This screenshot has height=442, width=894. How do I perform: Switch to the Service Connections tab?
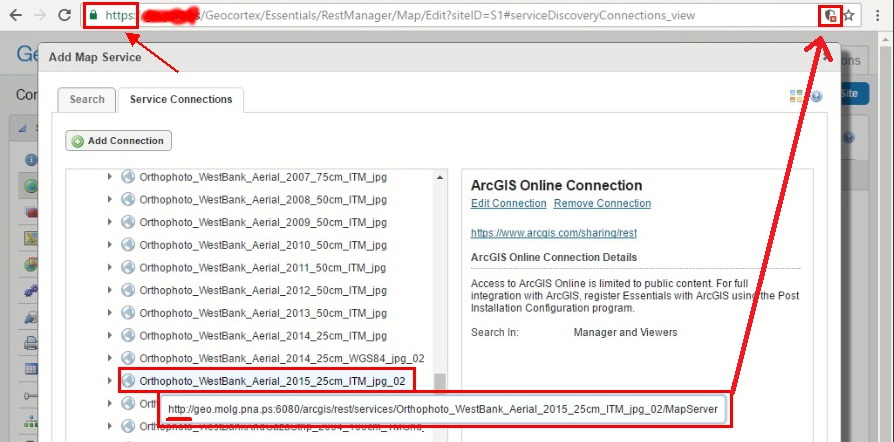[x=181, y=99]
